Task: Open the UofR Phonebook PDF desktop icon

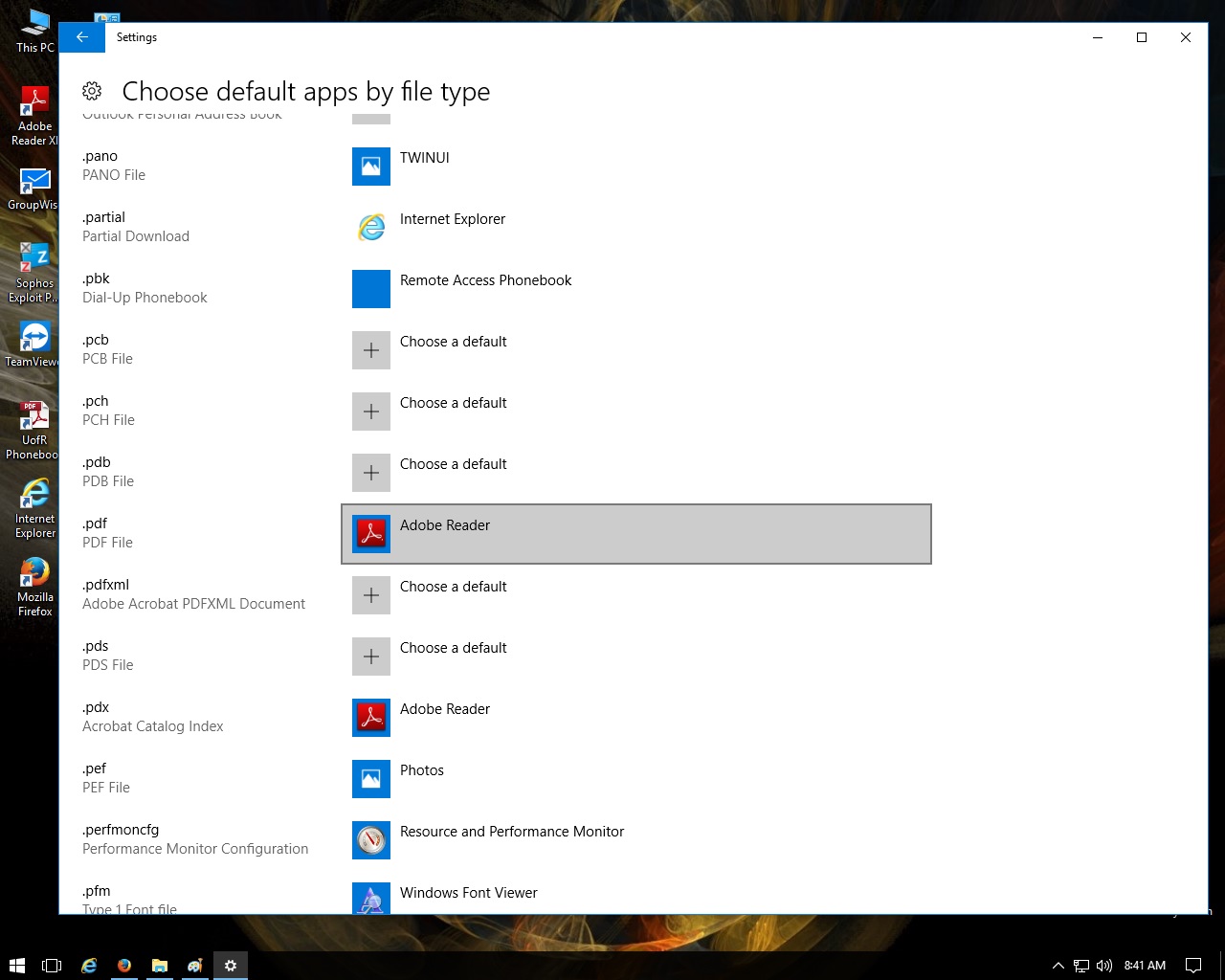Action: coord(33,430)
